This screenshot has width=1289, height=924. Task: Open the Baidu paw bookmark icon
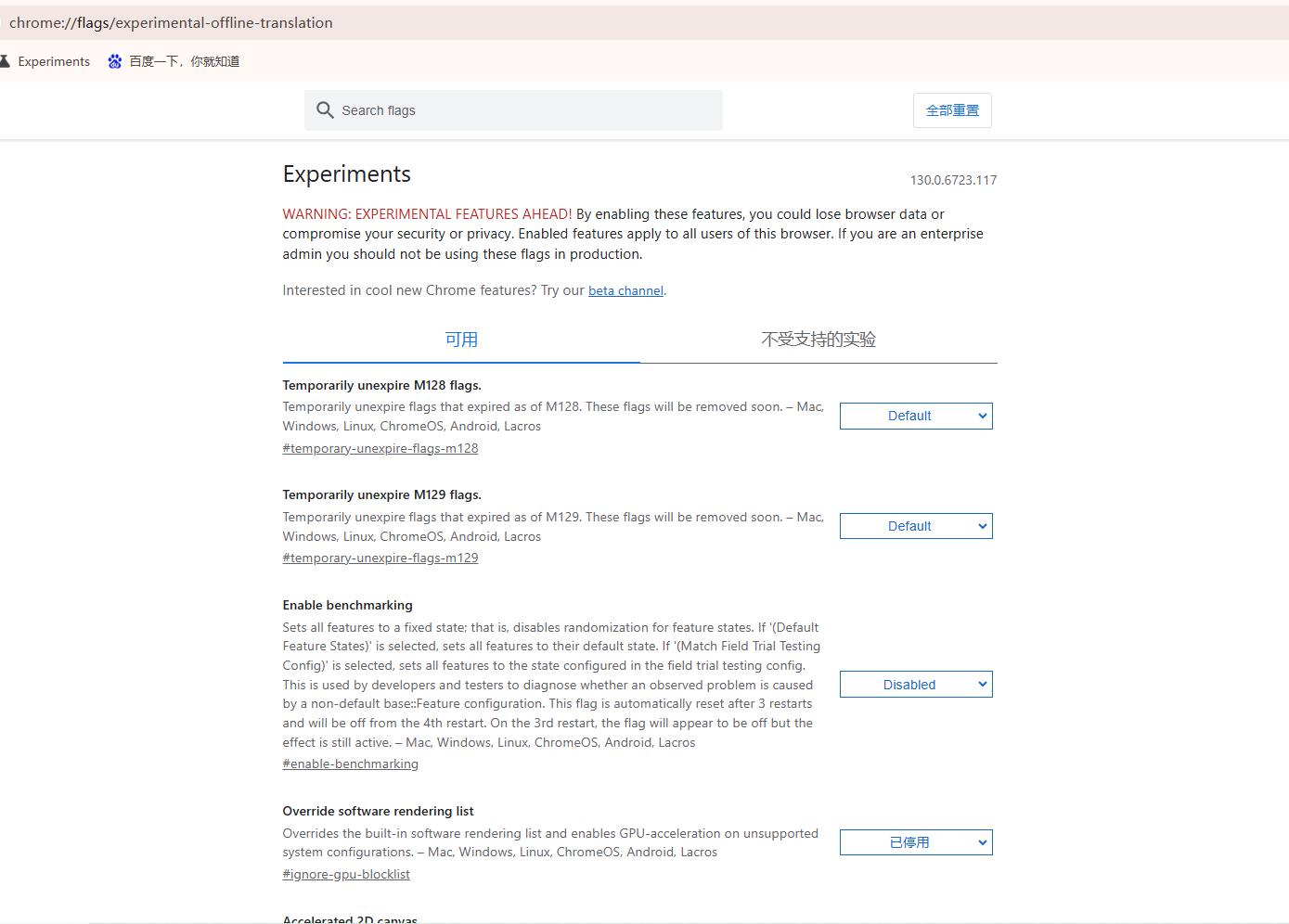[x=115, y=61]
